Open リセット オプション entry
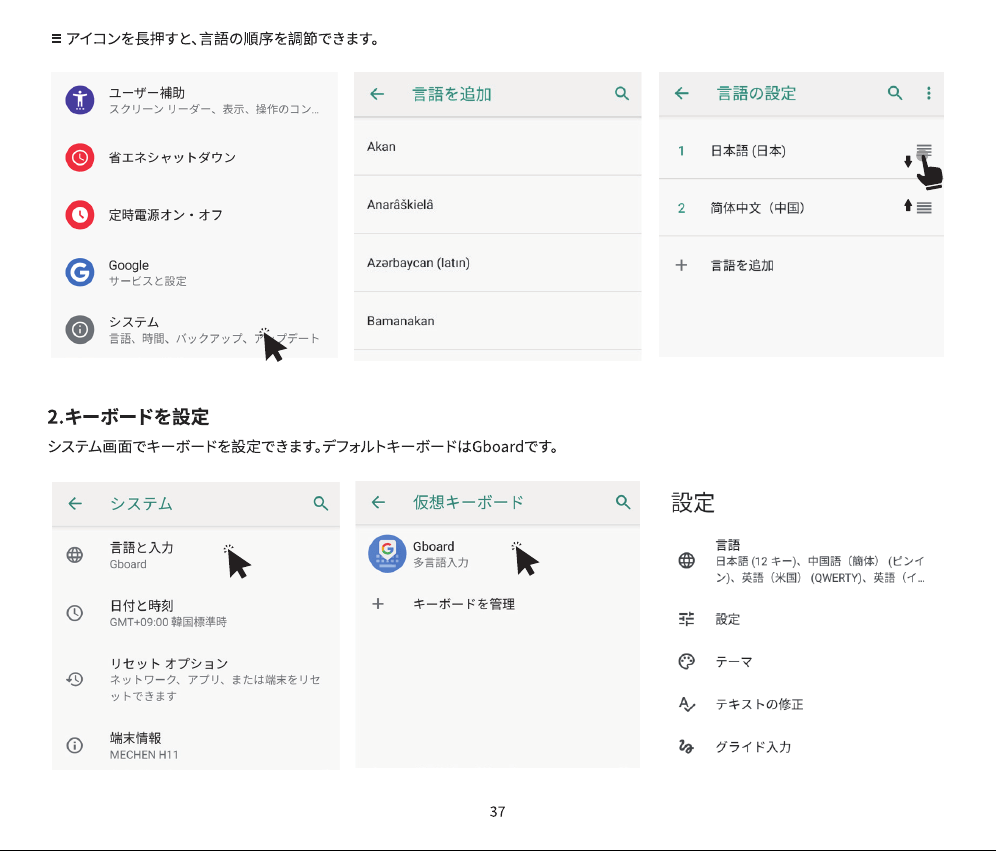 196,679
